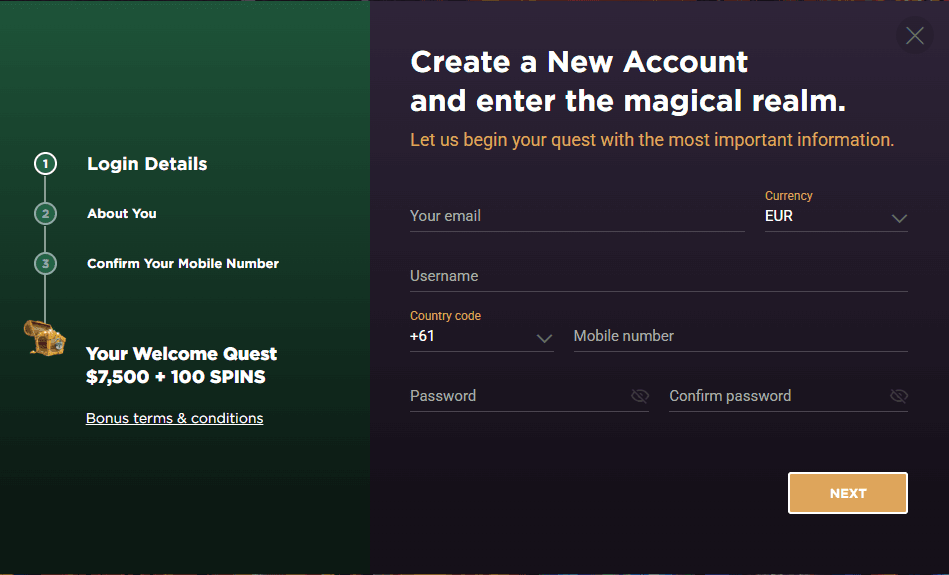The image size is (949, 575).
Task: Expand the Currency dropdown chevron
Action: click(x=899, y=218)
